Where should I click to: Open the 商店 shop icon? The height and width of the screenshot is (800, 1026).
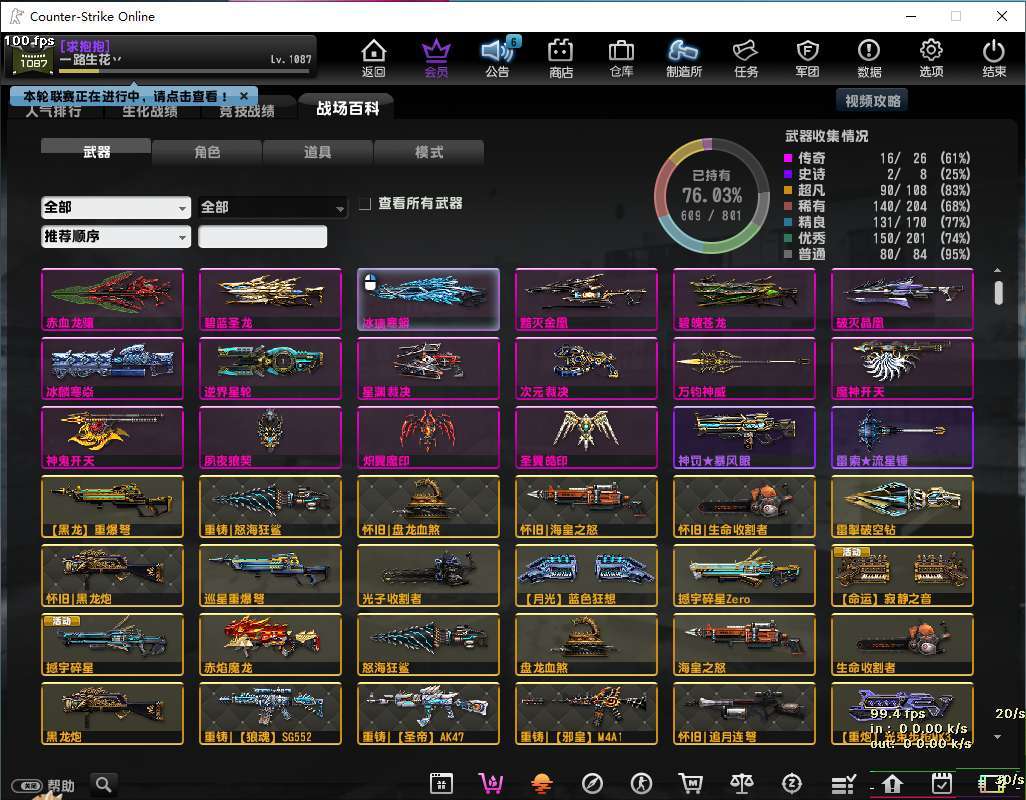click(x=560, y=56)
